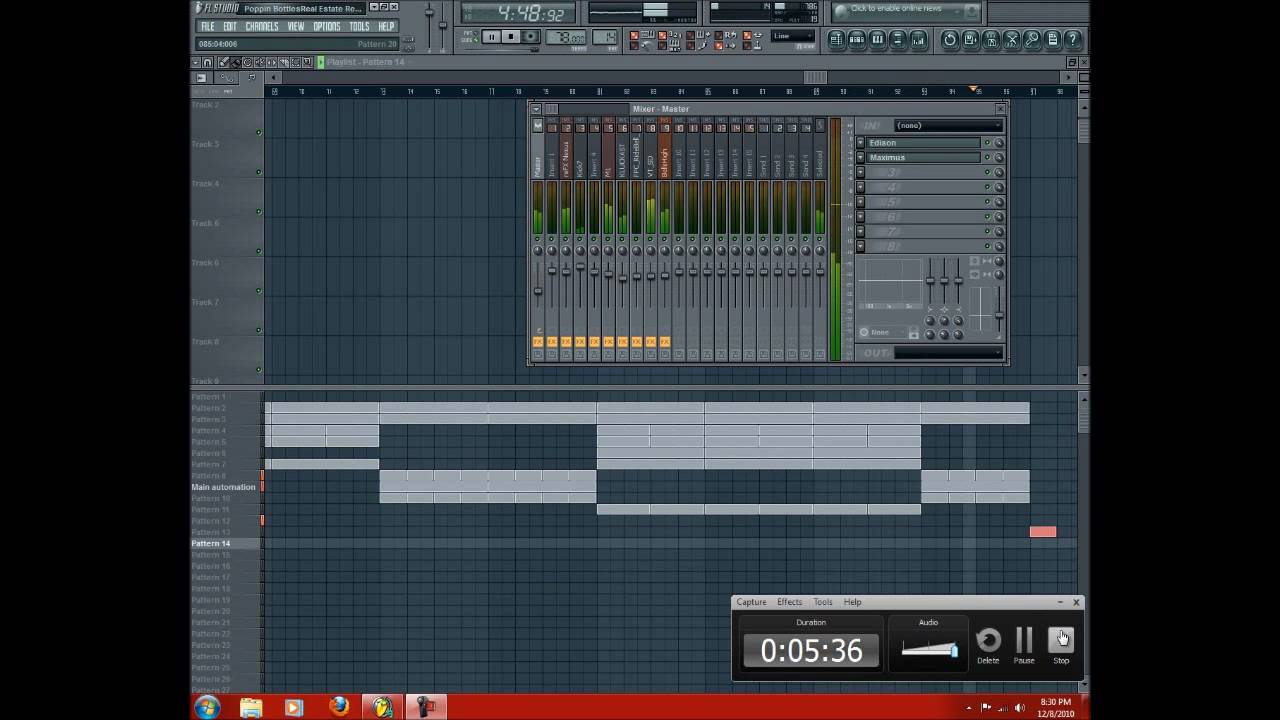Open the mixer input (none) dropdown
The height and width of the screenshot is (720, 1280).
[x=947, y=125]
